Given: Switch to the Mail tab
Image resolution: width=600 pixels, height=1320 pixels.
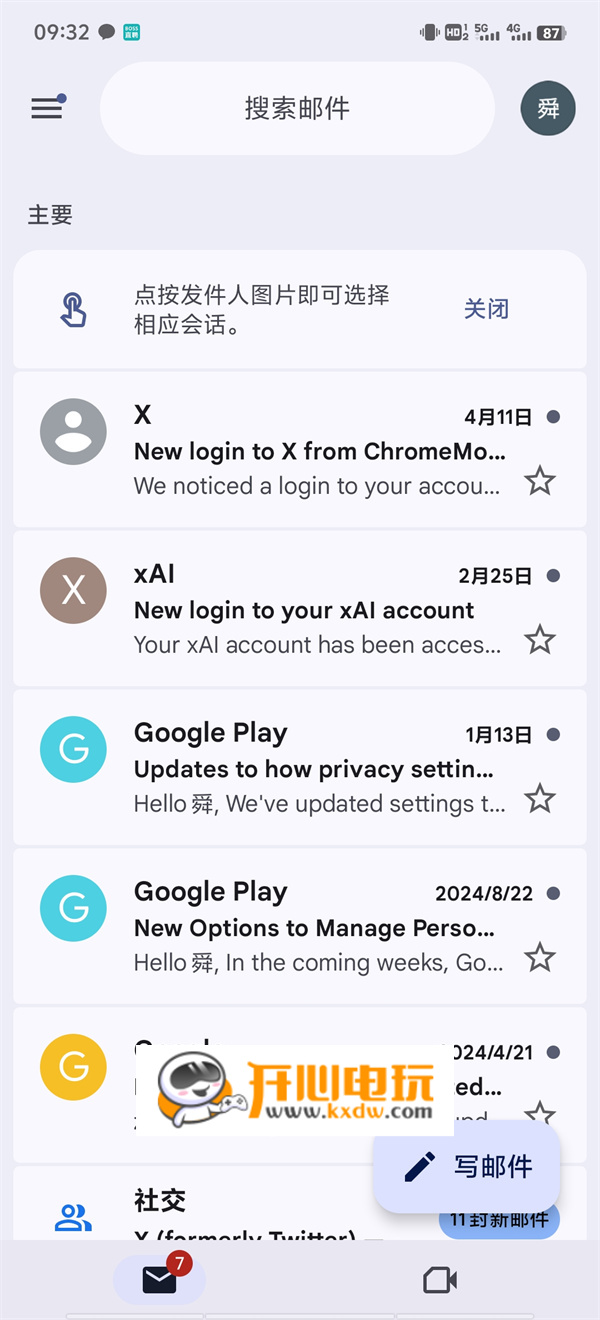Looking at the screenshot, I should click(159, 1280).
